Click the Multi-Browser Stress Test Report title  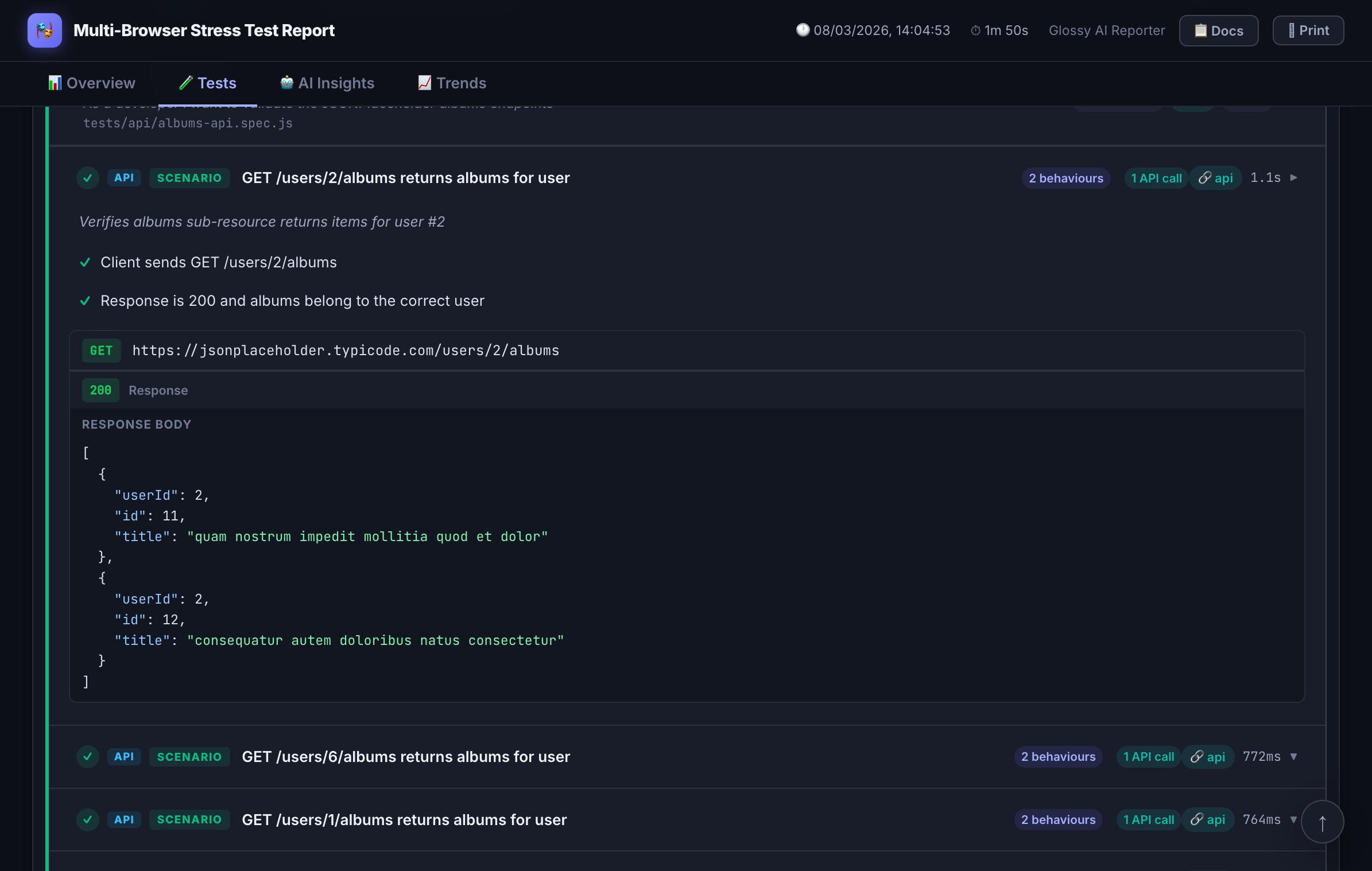[x=204, y=30]
